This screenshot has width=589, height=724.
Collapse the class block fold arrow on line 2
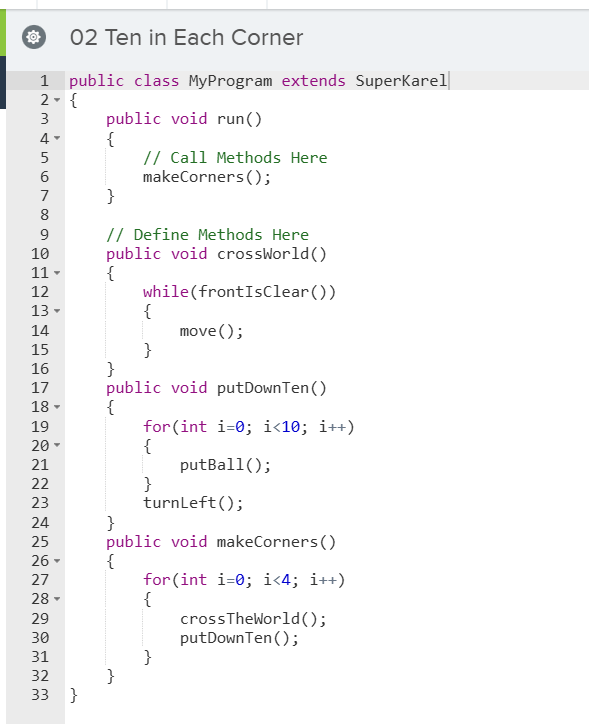pos(57,100)
